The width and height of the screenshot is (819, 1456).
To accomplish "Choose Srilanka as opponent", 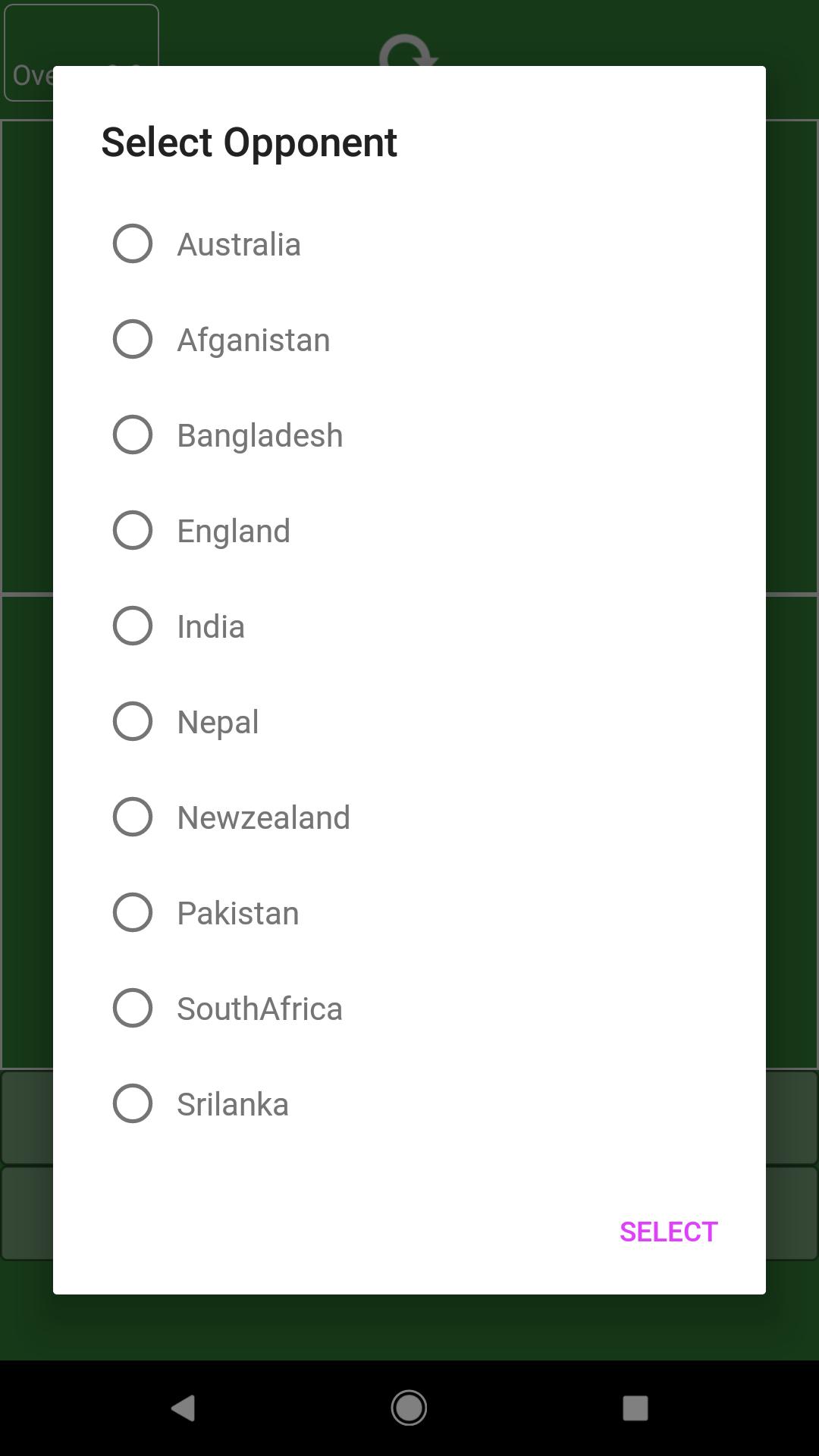I will pos(132,1103).
